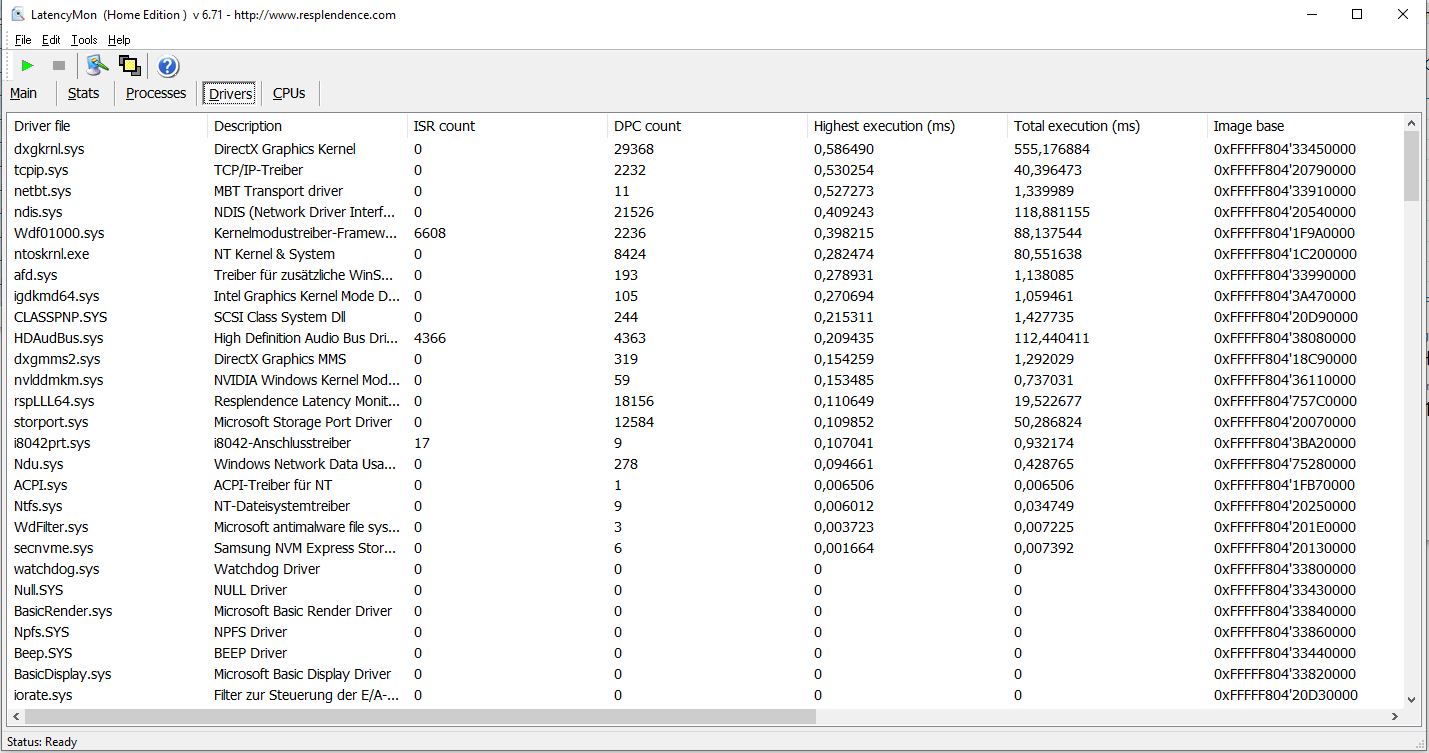Open the blue question mark help icon
1429x753 pixels.
pyautogui.click(x=168, y=66)
